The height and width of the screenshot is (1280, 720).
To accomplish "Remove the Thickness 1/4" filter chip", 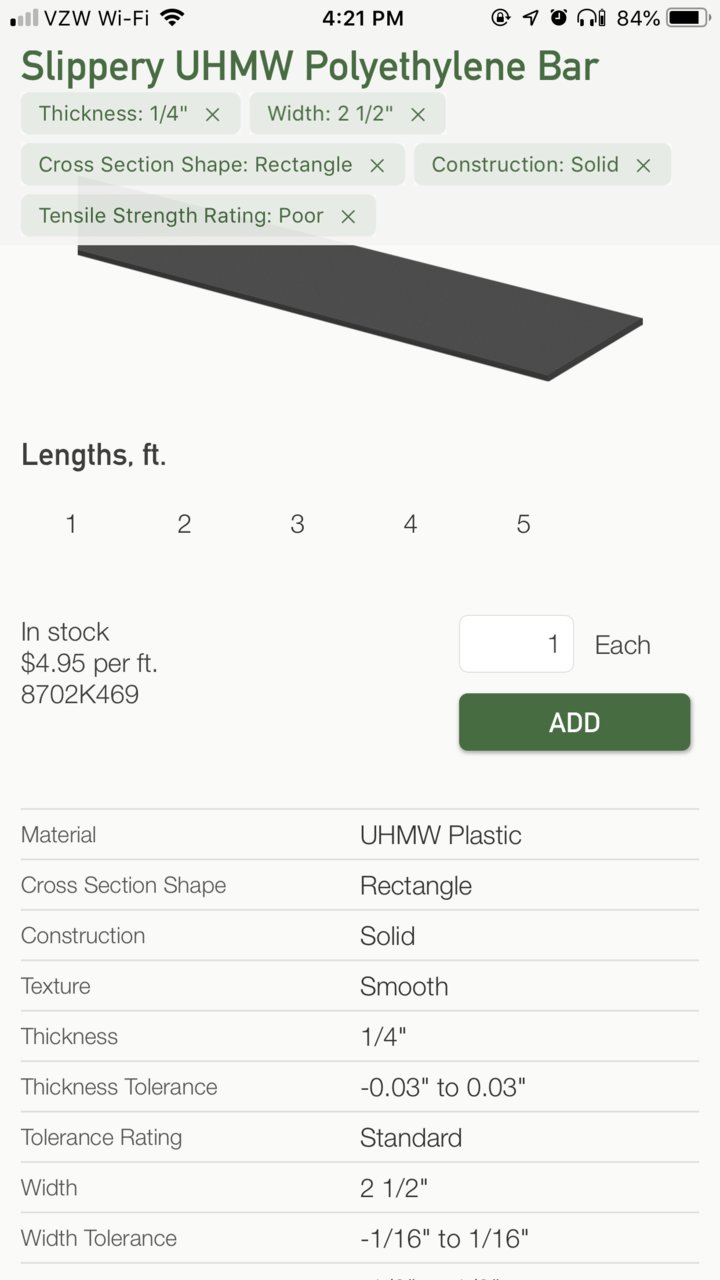I will click(212, 114).
